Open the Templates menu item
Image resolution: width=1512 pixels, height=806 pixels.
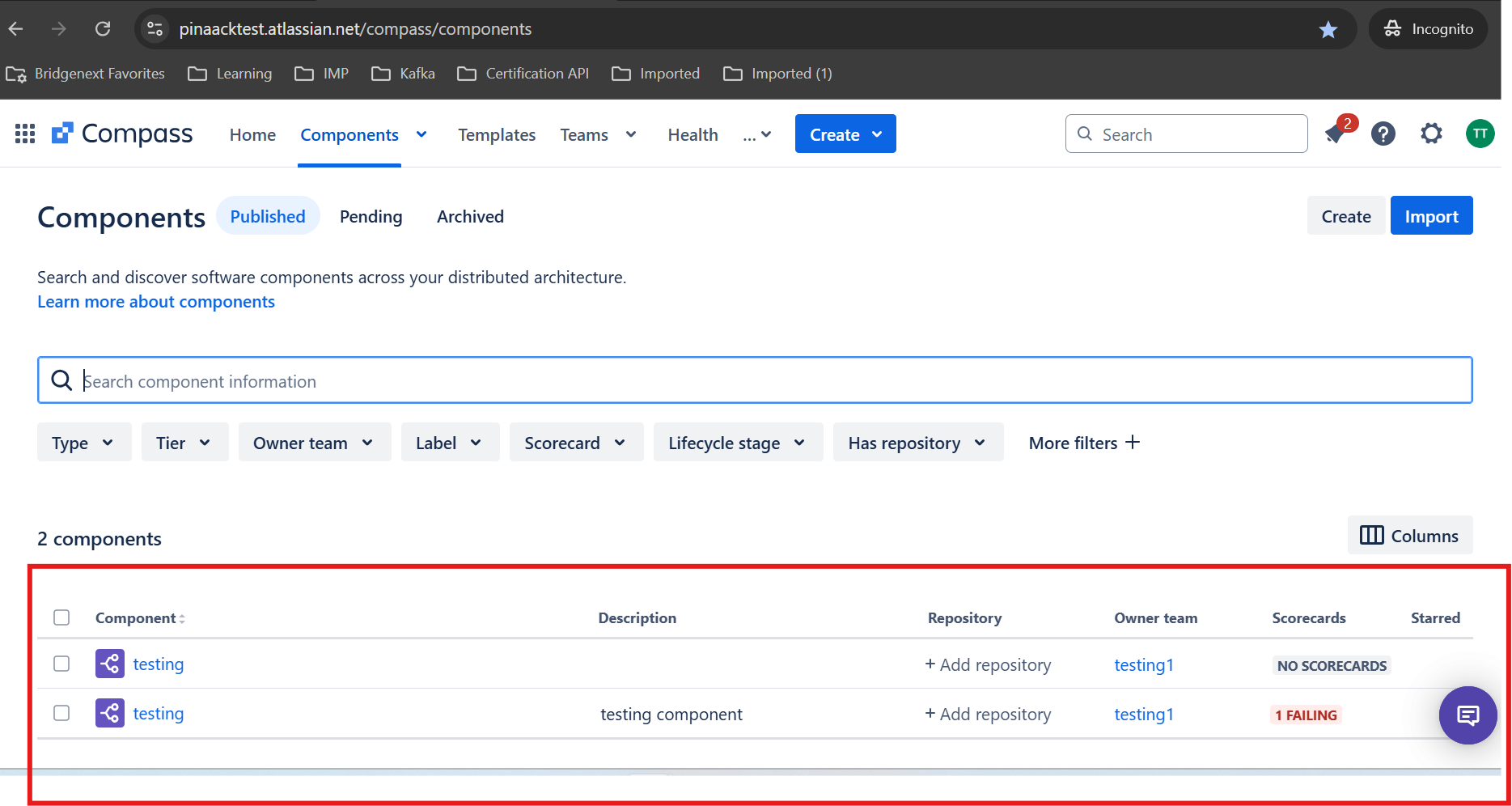point(497,135)
